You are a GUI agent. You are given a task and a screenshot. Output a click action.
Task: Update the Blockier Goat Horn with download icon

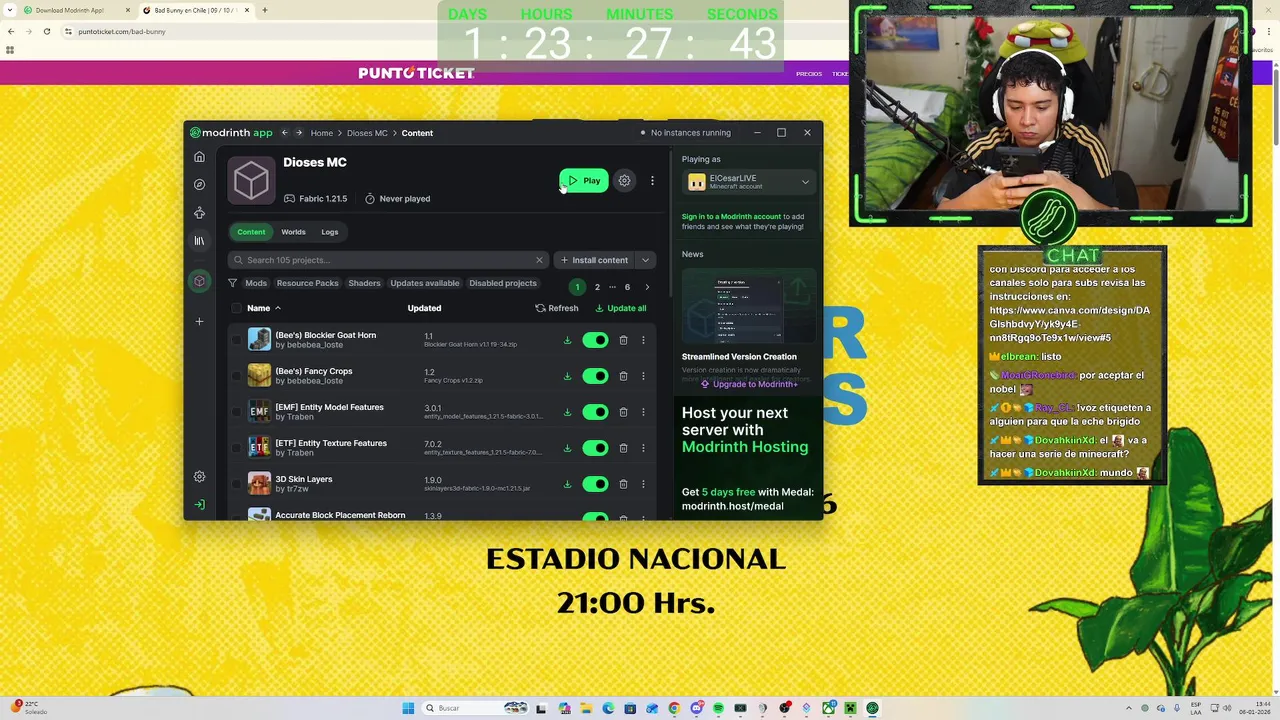click(567, 340)
